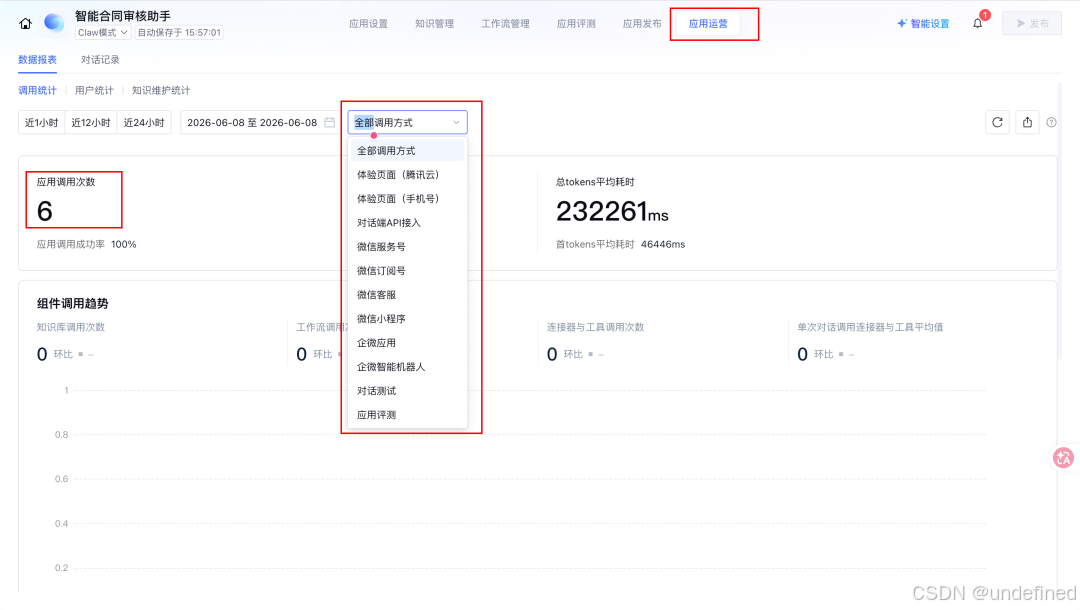Click the refresh icon button
The height and width of the screenshot is (610, 1080).
[x=997, y=123]
